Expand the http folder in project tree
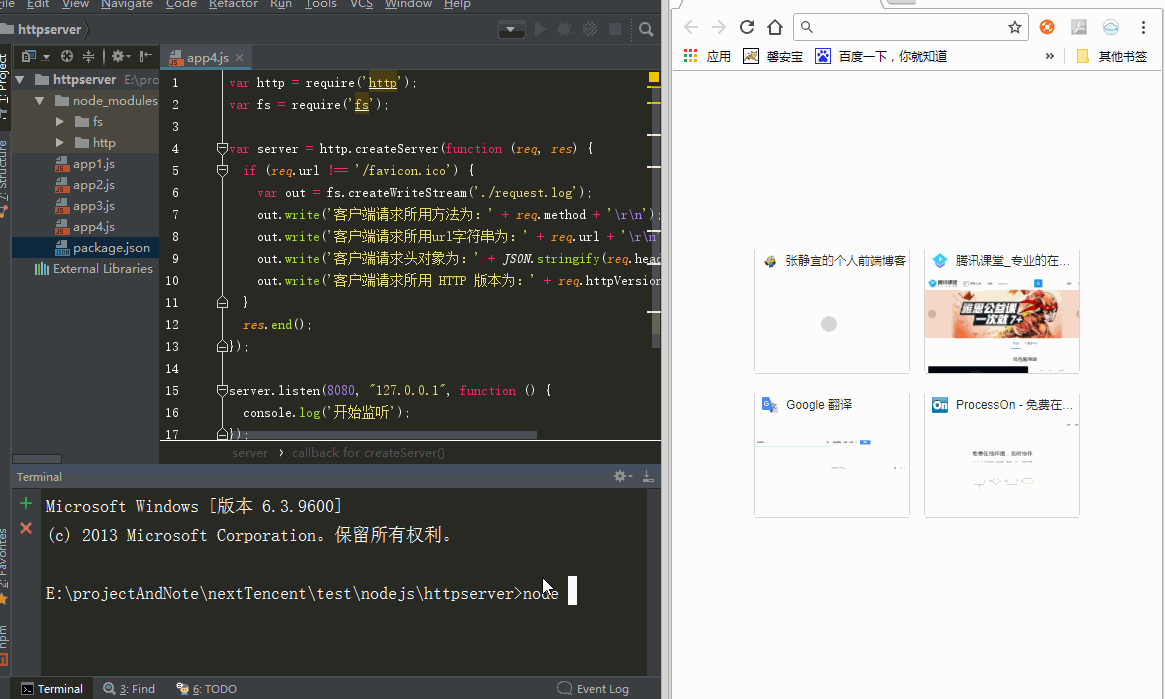The image size is (1165, 699). [x=60, y=143]
